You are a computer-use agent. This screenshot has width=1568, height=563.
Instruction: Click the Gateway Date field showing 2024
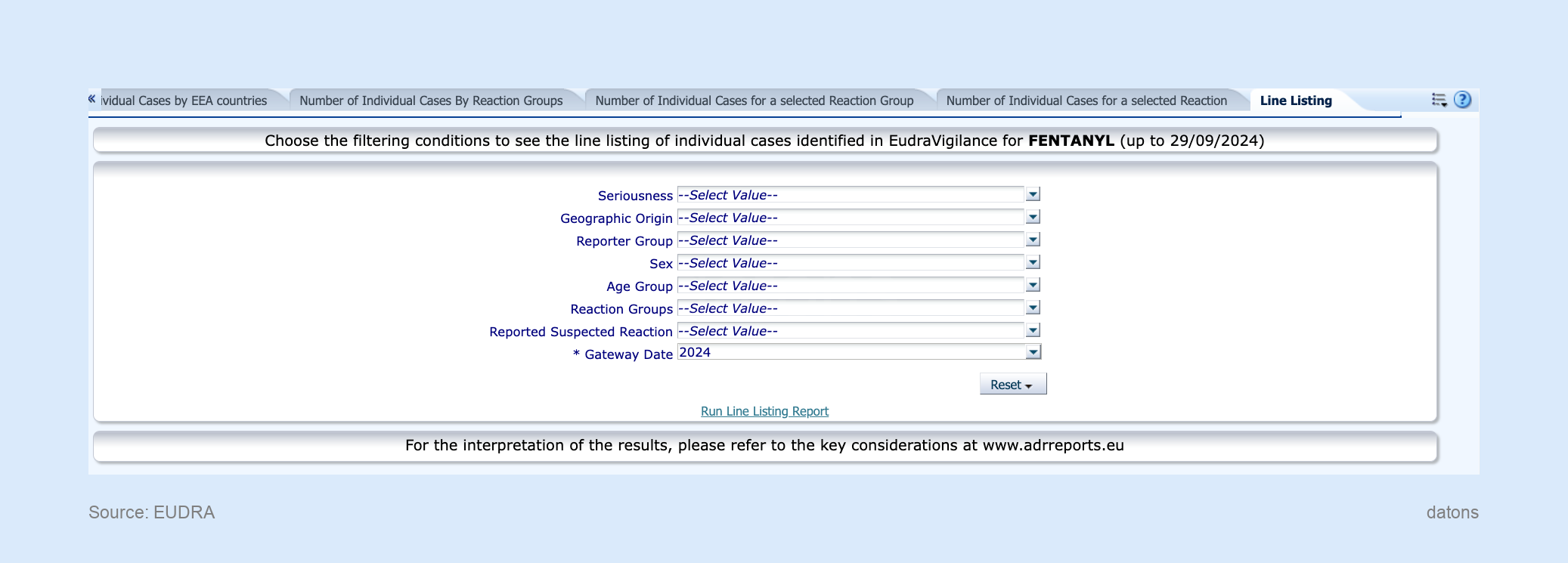[851, 353]
